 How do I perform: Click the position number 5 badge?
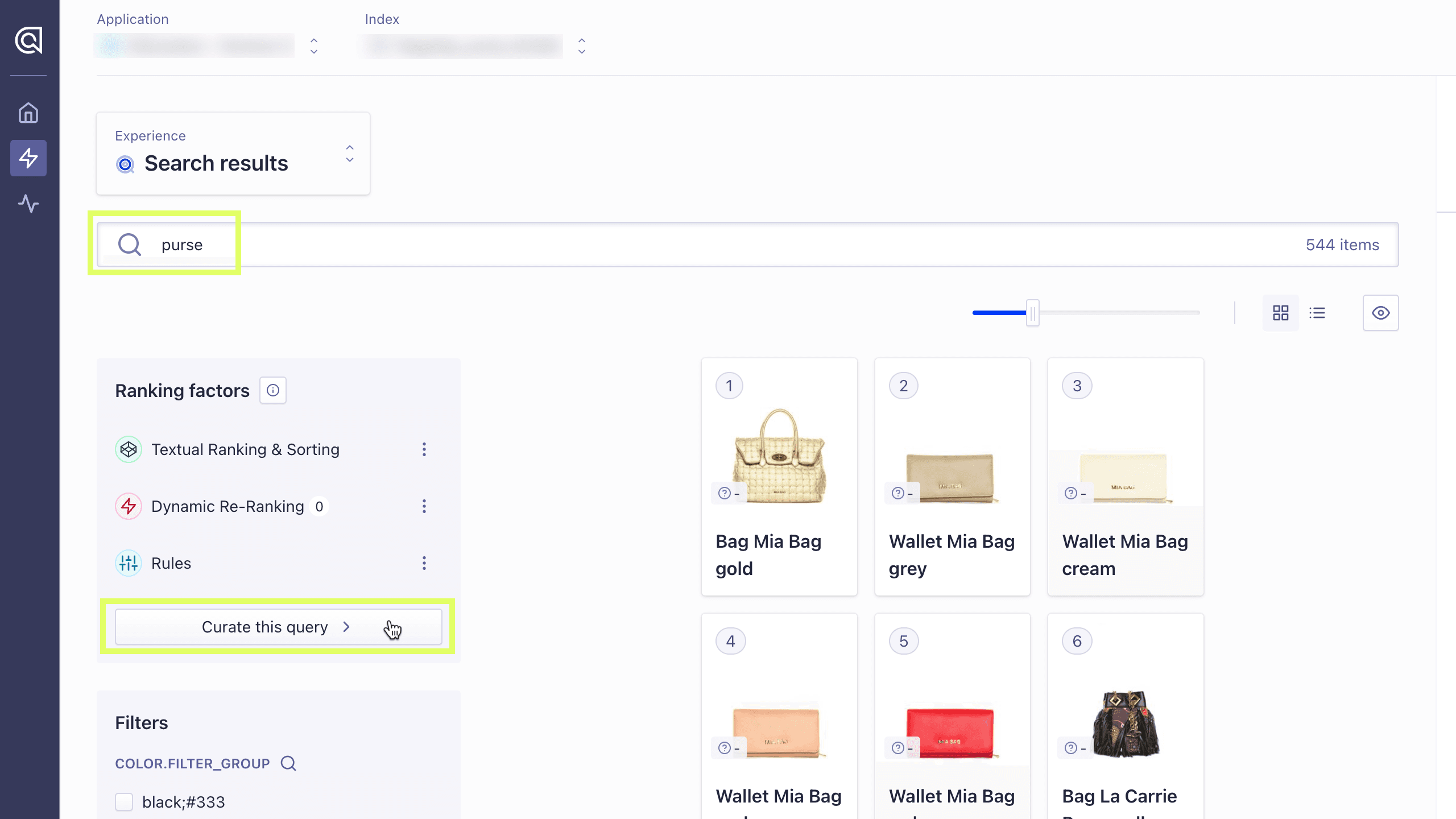coord(904,641)
